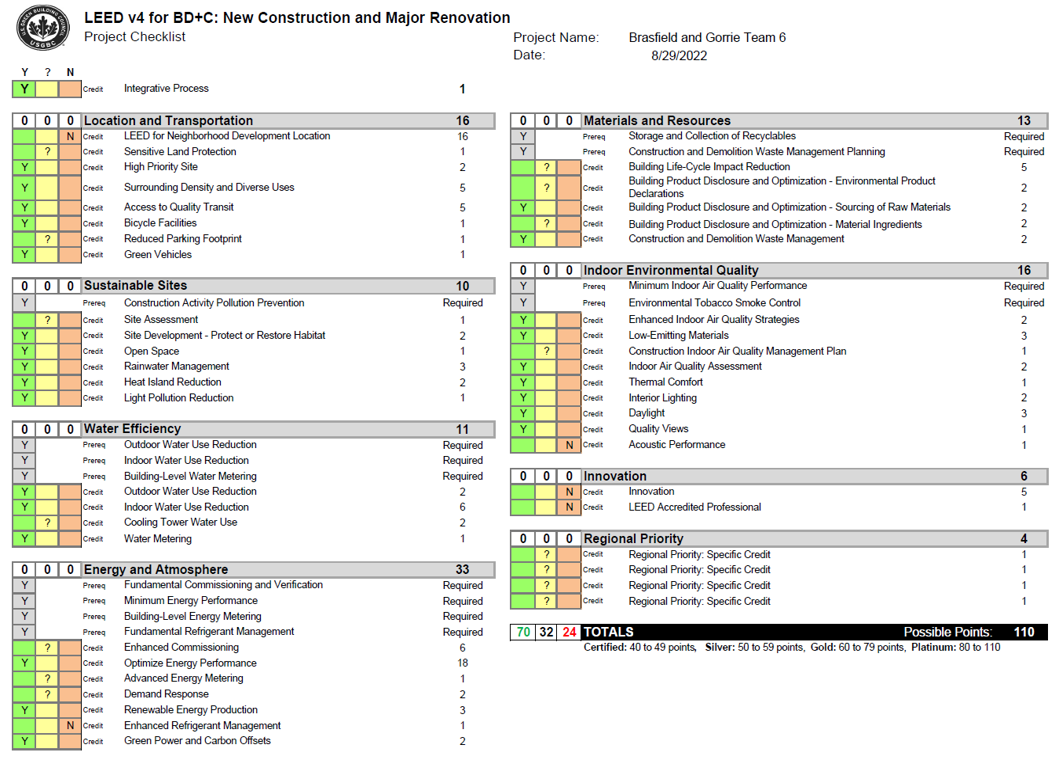1059x760 pixels.
Task: Click Access to Quality Transit credit name
Action: 179,207
